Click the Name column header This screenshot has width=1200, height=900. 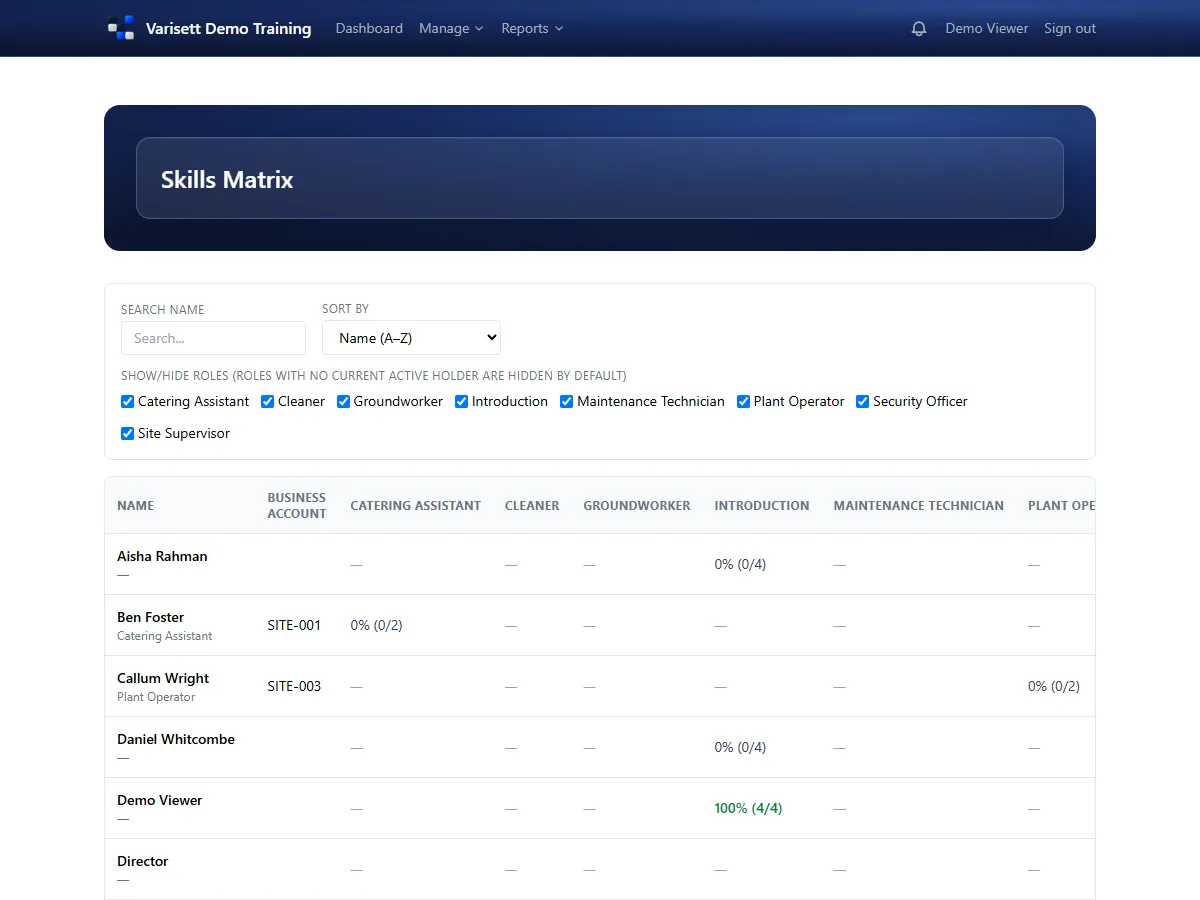pyautogui.click(x=135, y=506)
